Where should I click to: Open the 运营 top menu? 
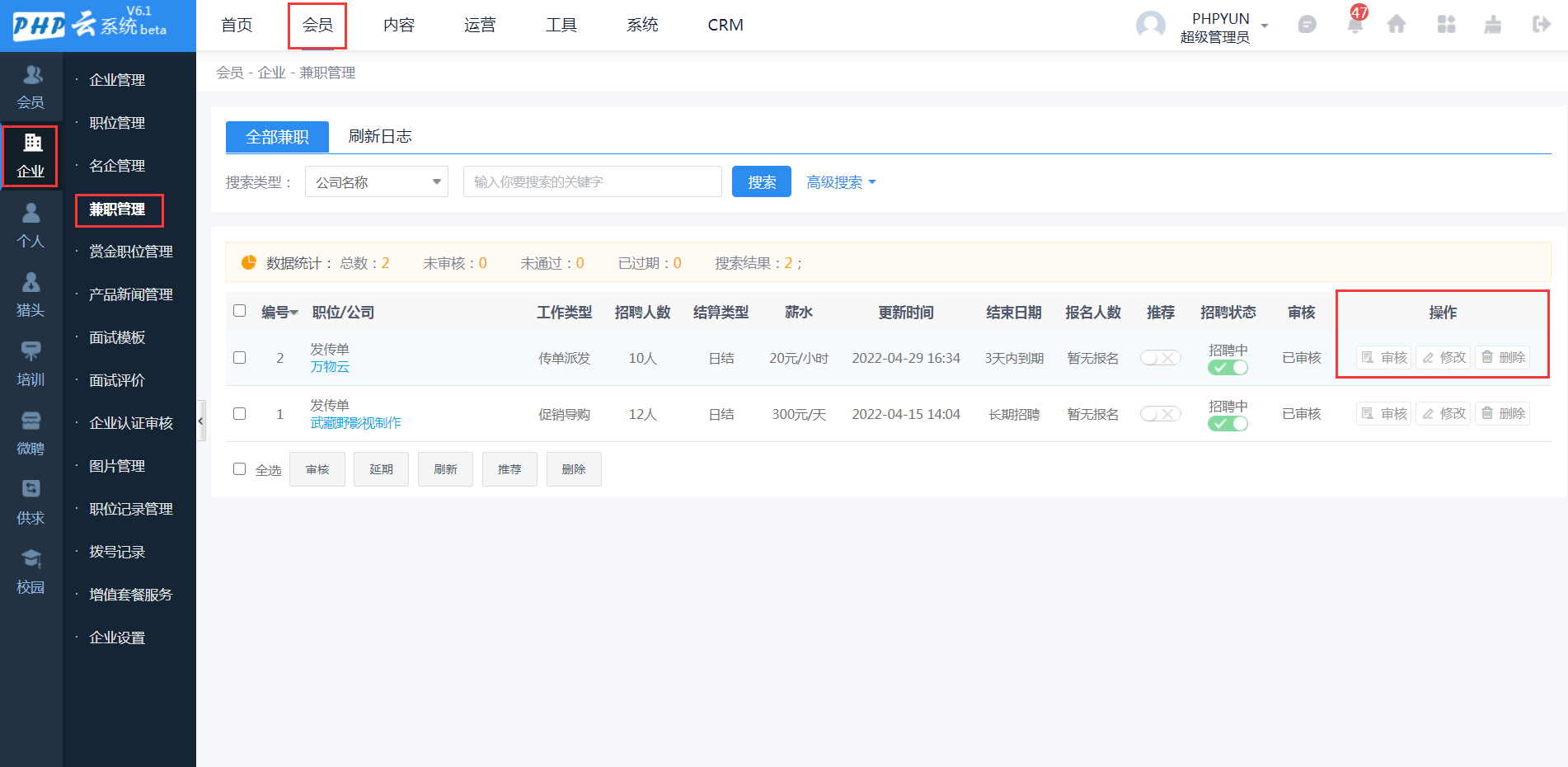click(480, 25)
